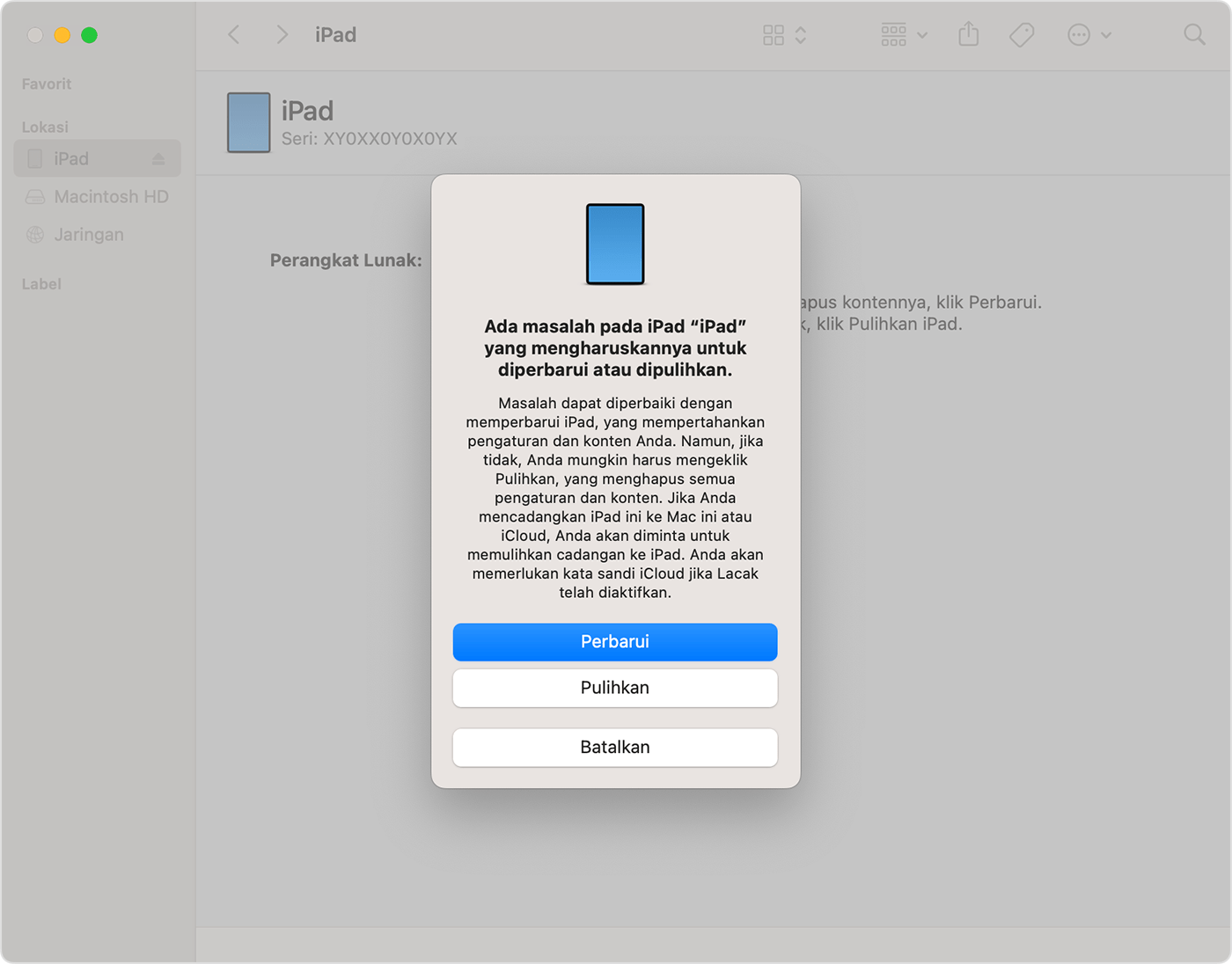Select Jaringan in the sidebar

[88, 235]
